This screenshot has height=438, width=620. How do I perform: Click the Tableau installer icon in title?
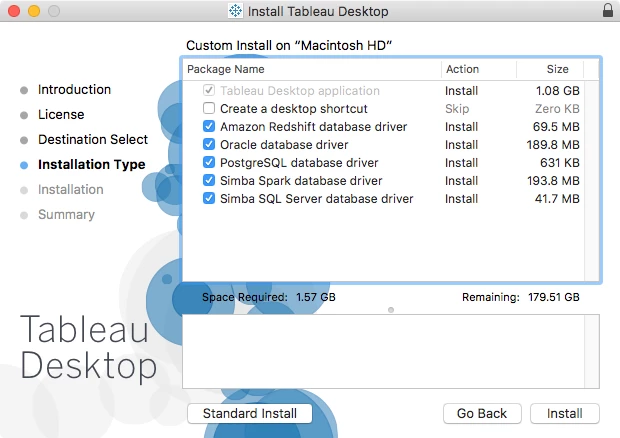click(235, 11)
